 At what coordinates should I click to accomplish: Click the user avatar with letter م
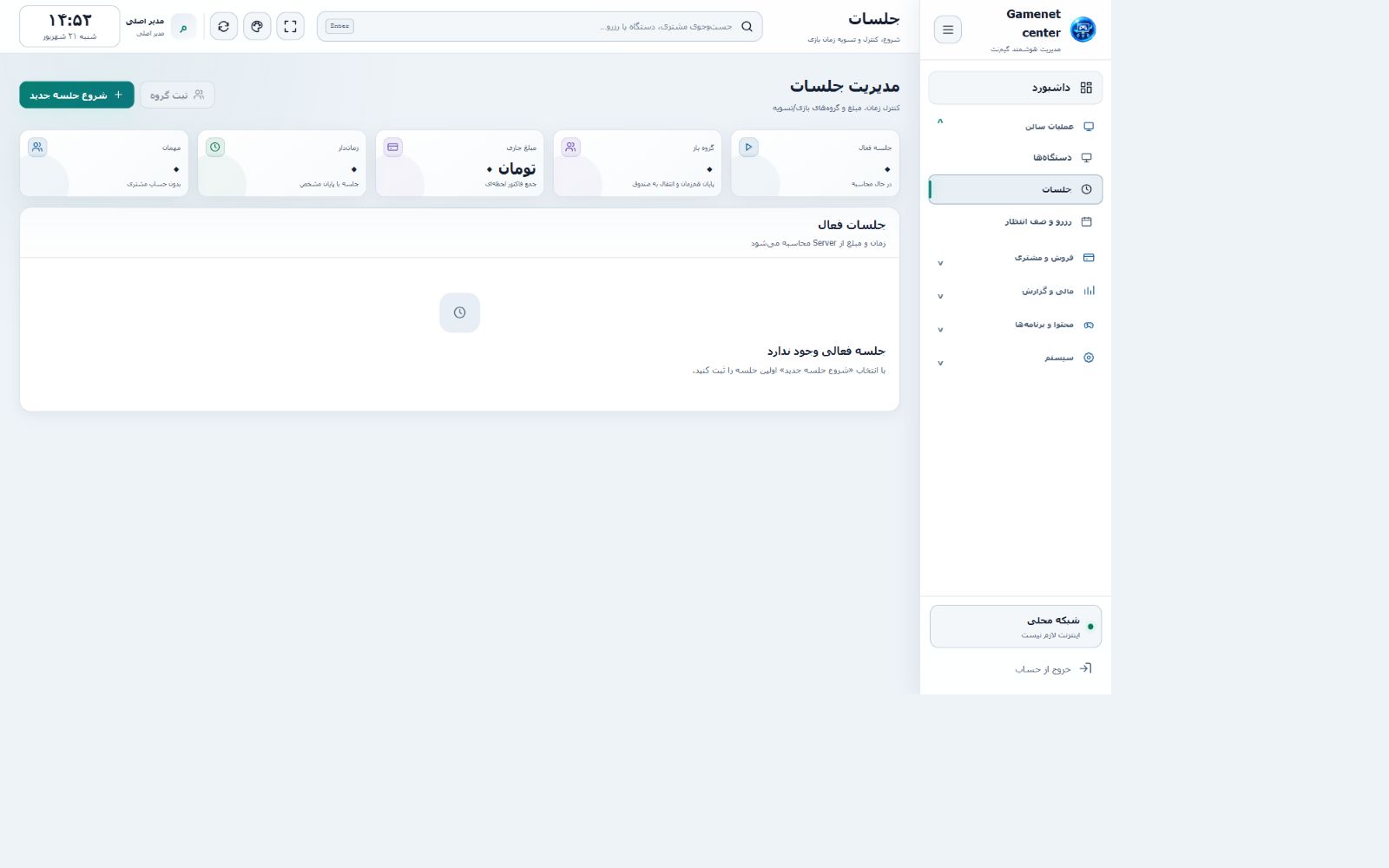183,27
